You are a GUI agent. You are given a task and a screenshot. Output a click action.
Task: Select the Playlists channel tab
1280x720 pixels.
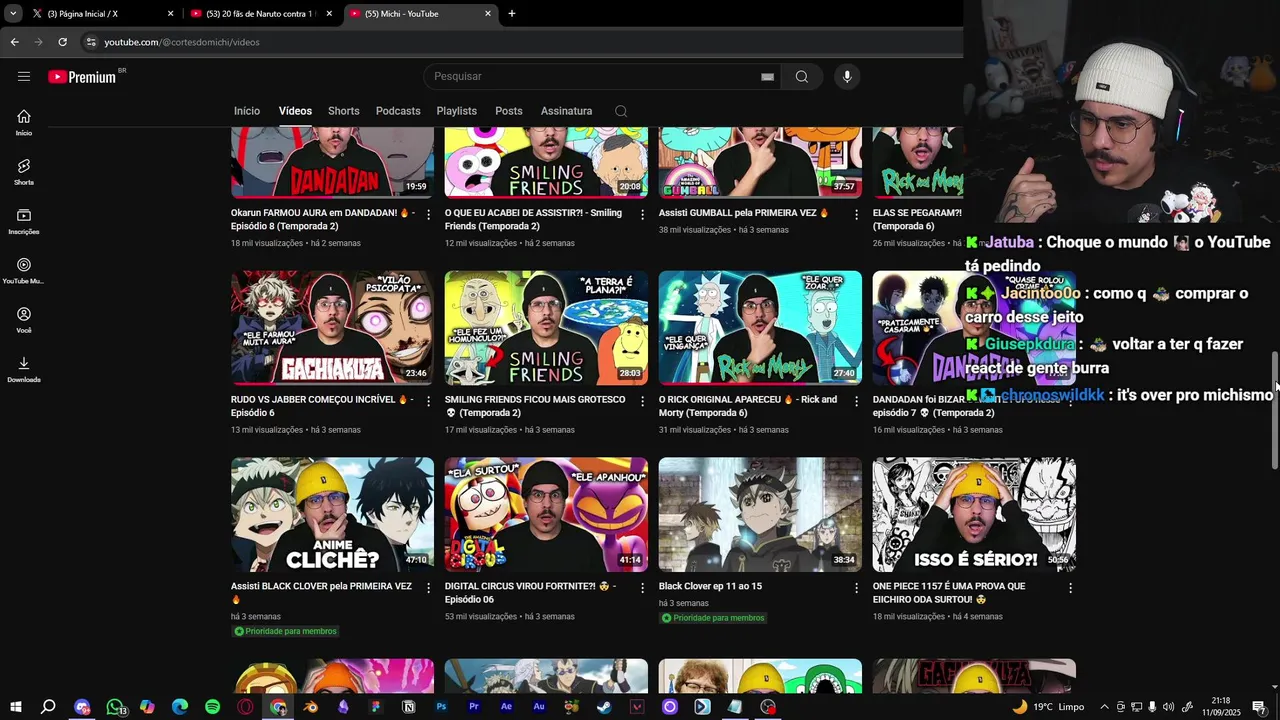[x=457, y=111]
